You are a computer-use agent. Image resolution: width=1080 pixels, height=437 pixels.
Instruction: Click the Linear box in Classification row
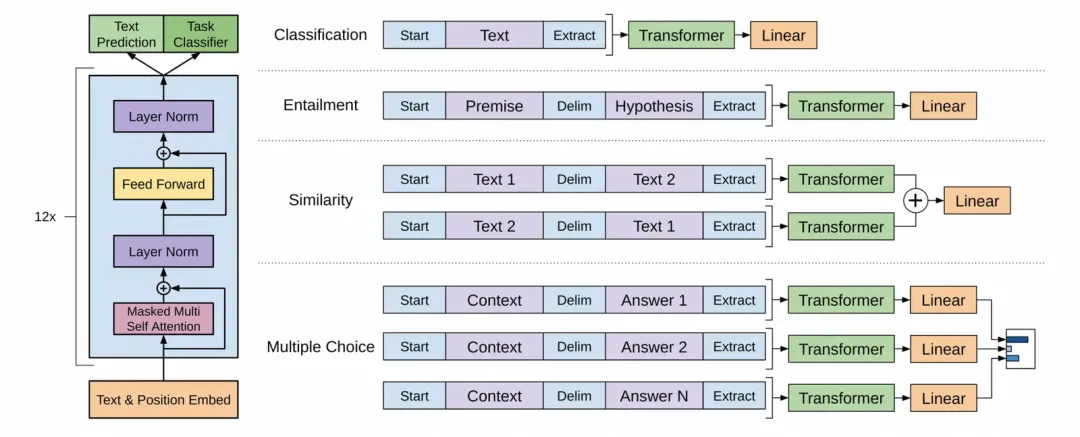point(784,35)
